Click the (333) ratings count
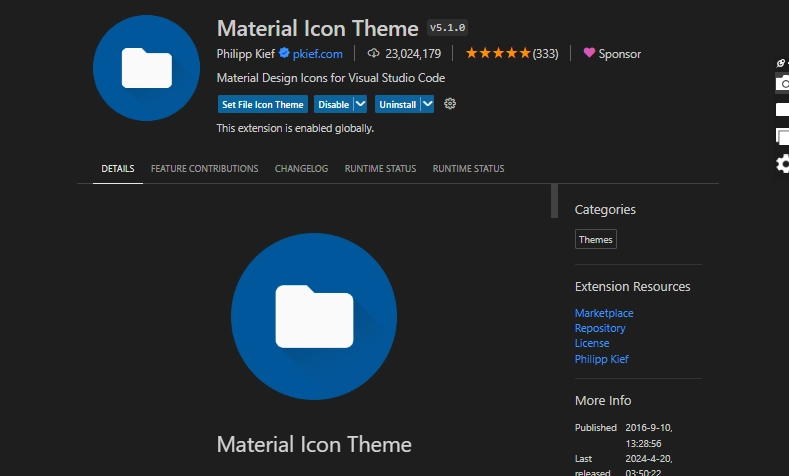This screenshot has width=789, height=476. coord(545,54)
